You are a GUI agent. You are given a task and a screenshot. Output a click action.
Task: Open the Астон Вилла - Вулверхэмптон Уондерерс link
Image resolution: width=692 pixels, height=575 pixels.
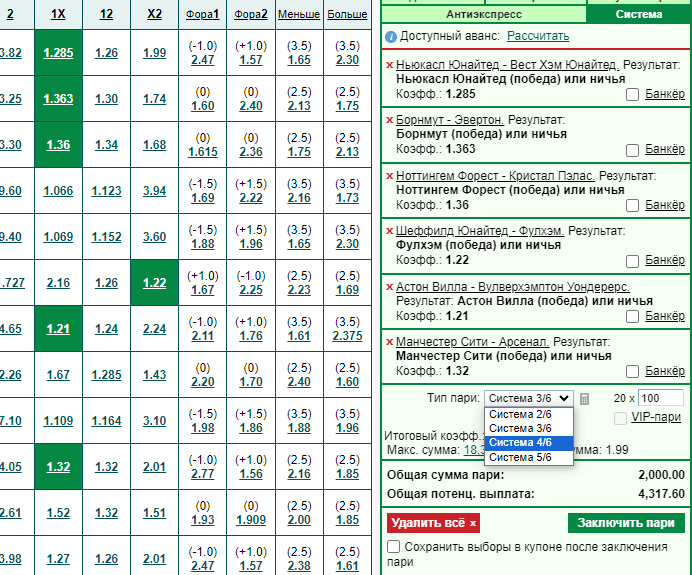(513, 287)
